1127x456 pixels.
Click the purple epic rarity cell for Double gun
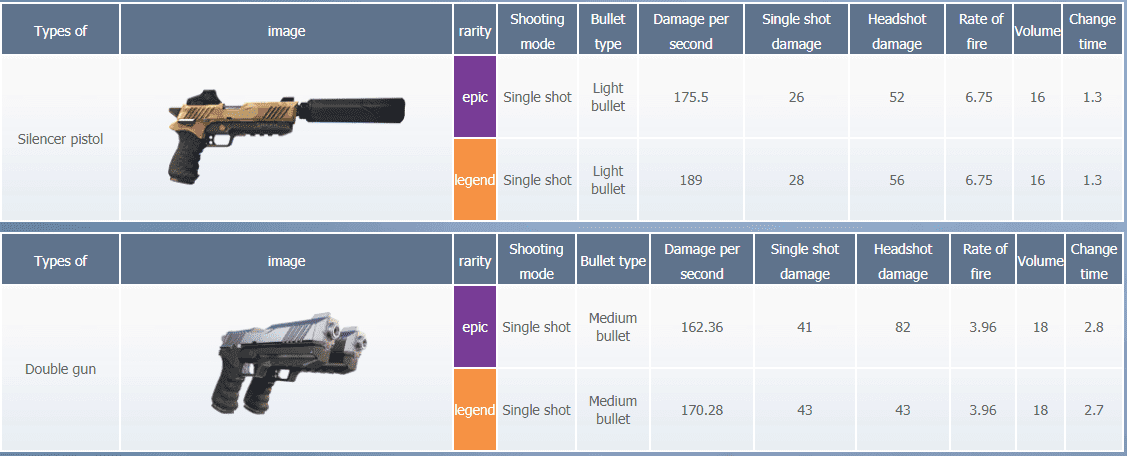pos(475,327)
